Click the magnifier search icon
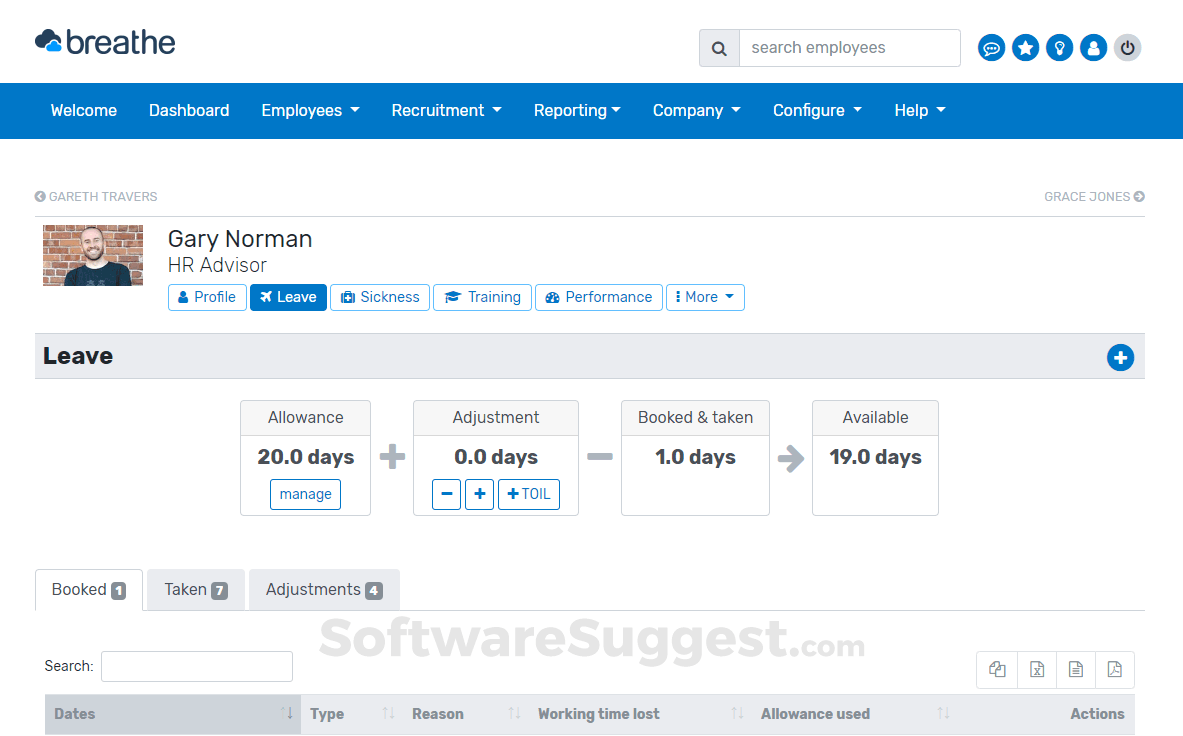 tap(719, 48)
